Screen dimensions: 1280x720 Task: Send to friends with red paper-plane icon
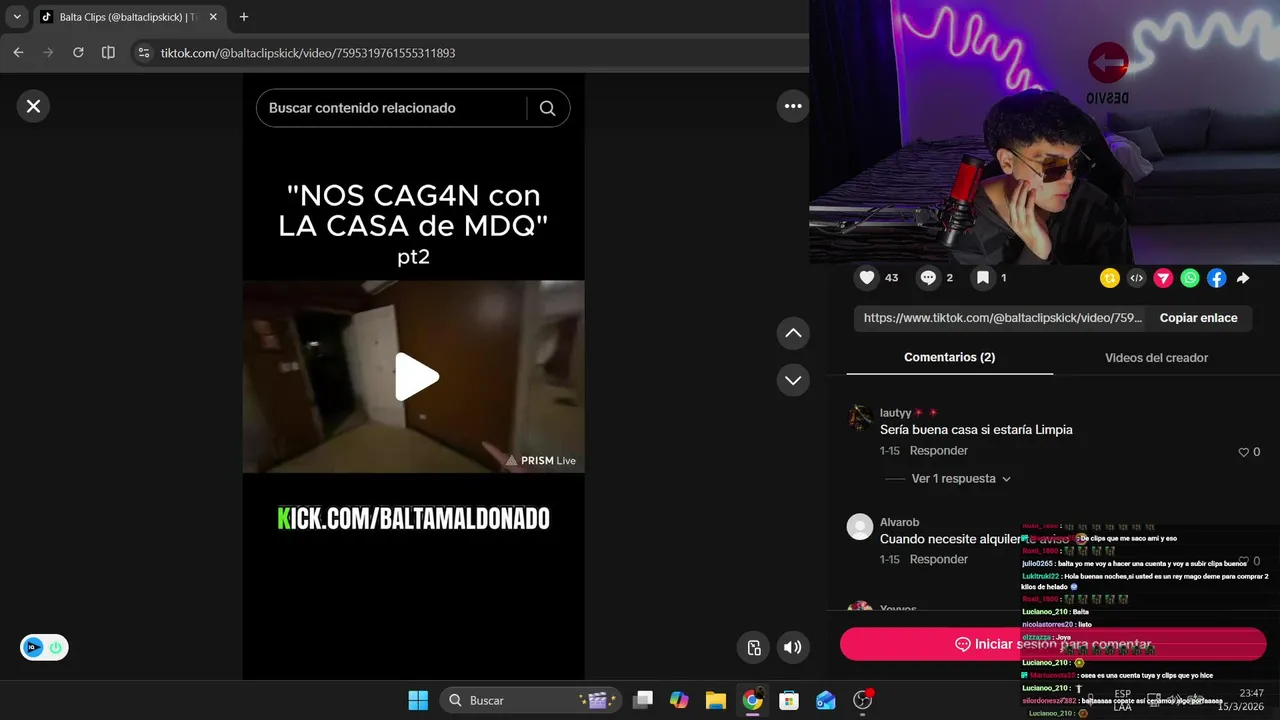1163,279
